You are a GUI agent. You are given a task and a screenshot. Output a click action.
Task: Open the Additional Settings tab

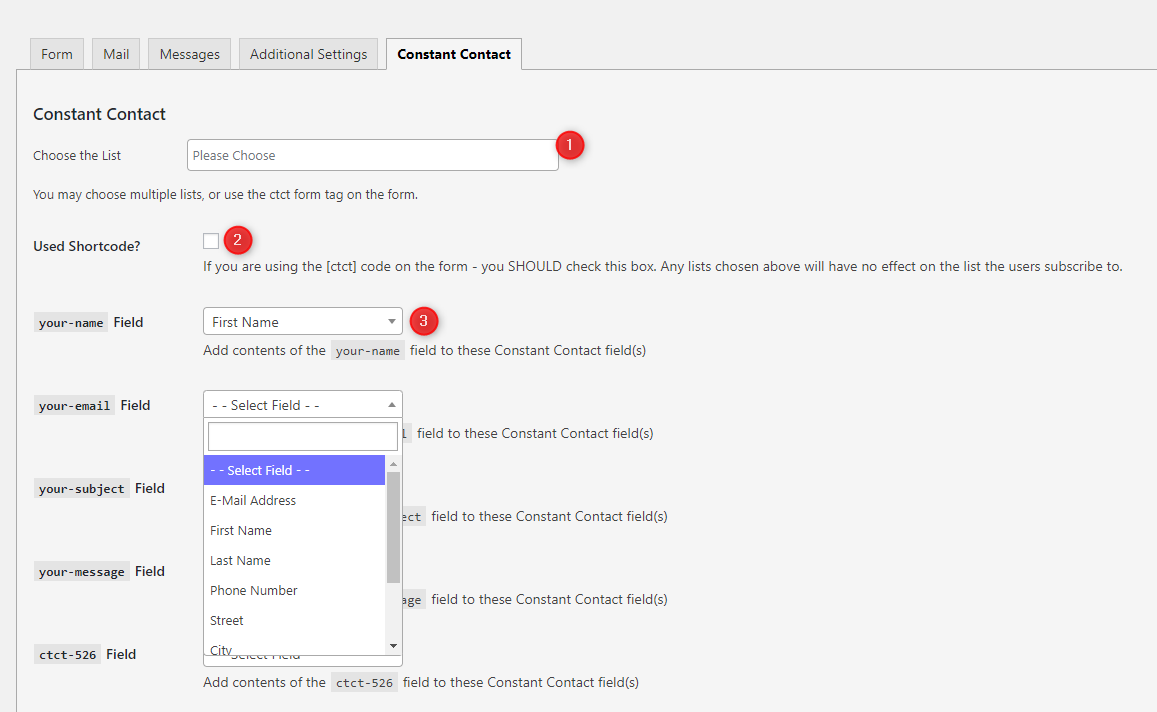(x=308, y=54)
